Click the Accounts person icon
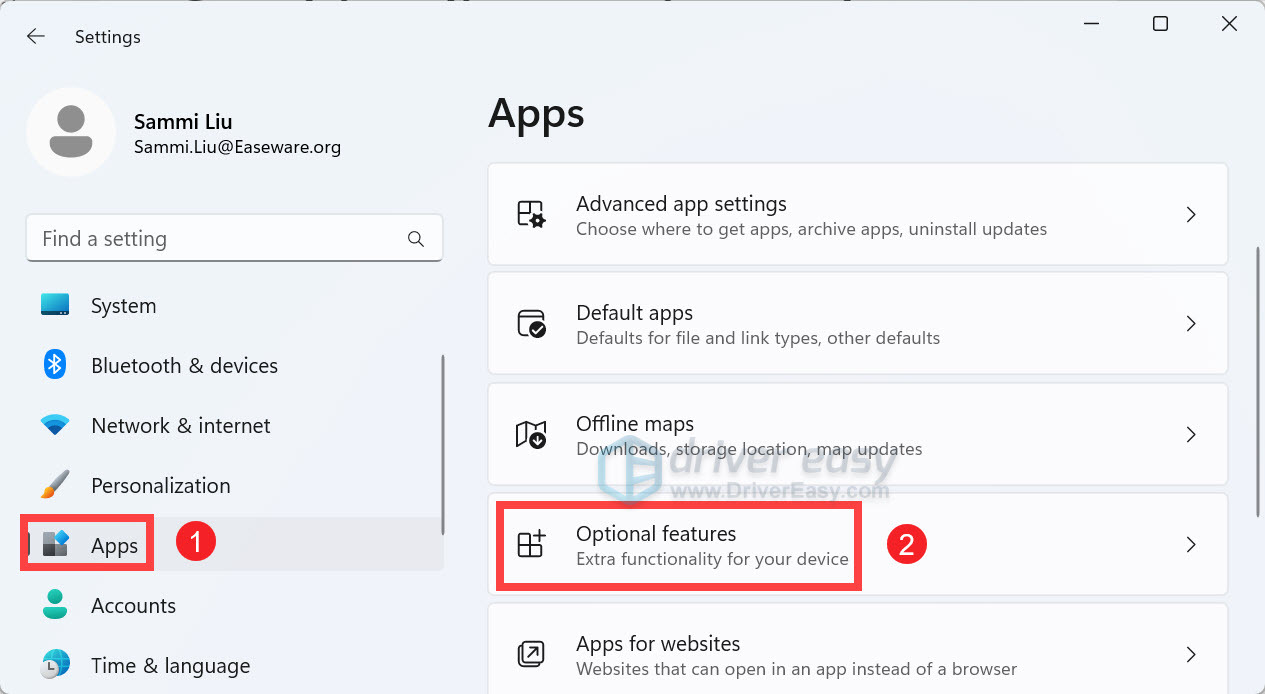 pos(55,605)
